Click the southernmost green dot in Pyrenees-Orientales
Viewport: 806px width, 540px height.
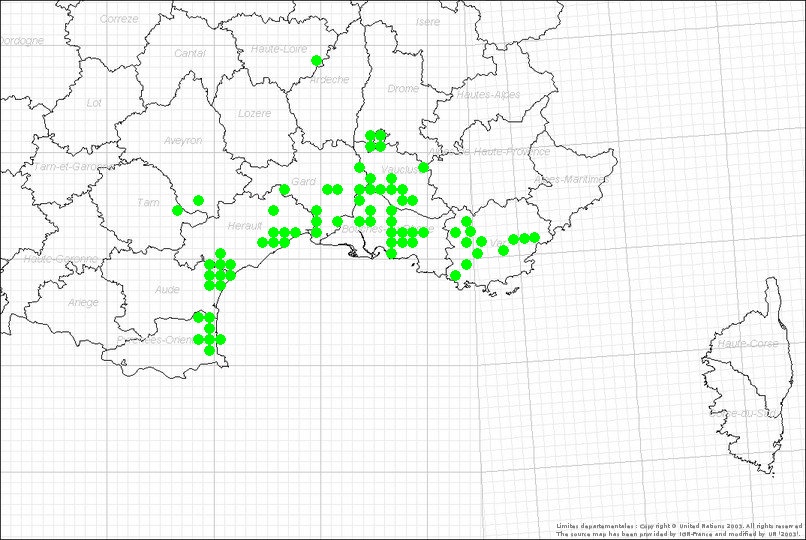(x=209, y=351)
